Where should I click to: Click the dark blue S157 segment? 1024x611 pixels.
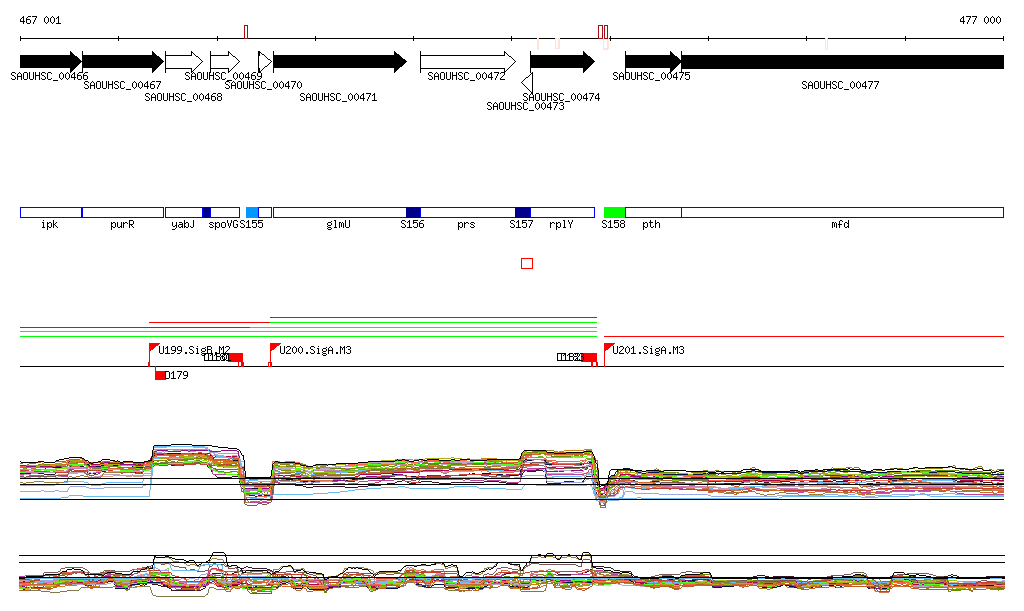523,213
